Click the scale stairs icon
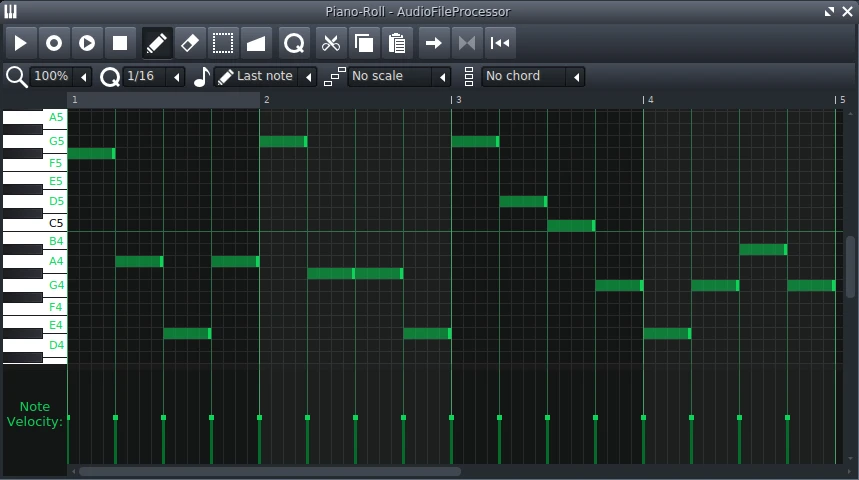Viewport: 859px width, 480px height. pos(335,77)
